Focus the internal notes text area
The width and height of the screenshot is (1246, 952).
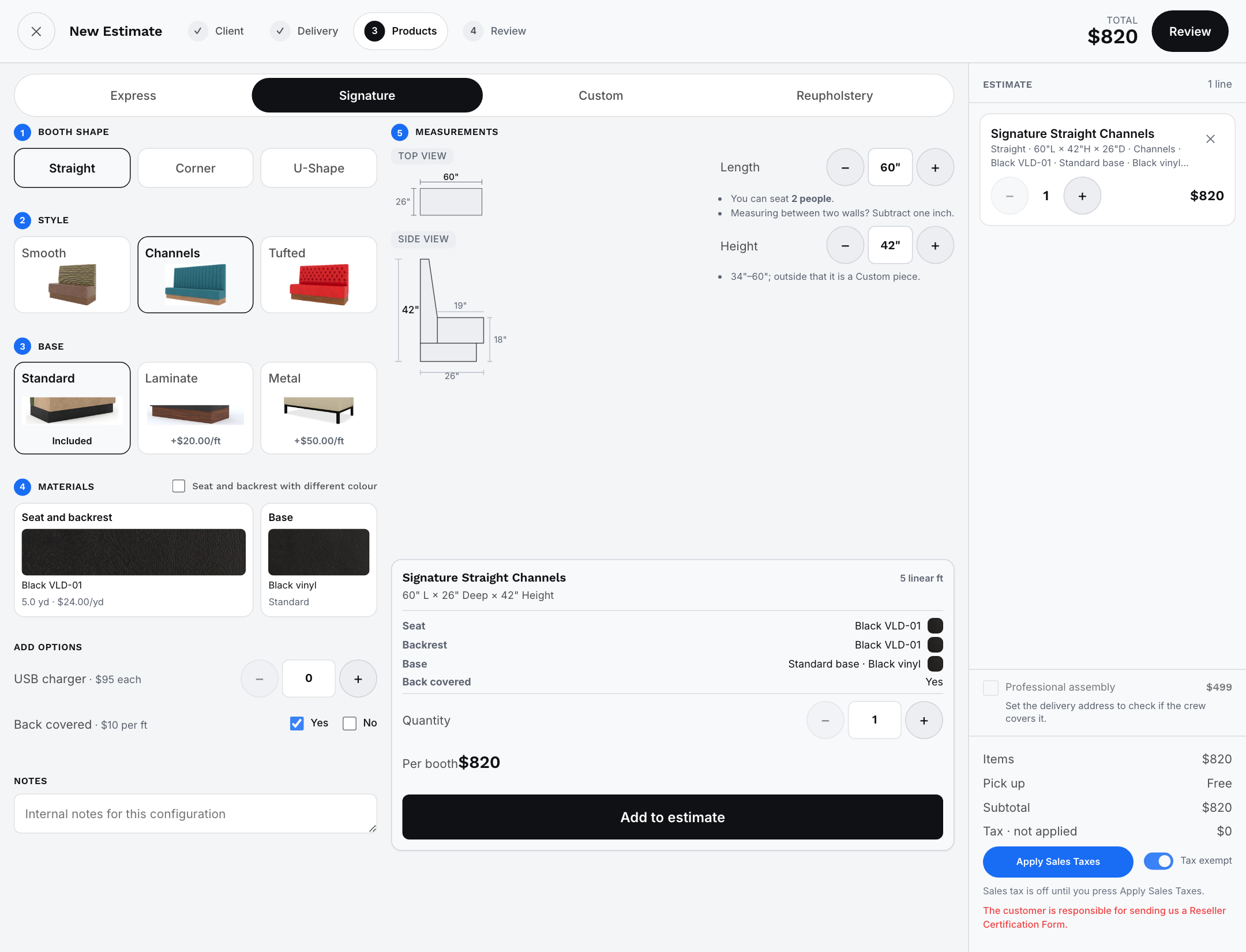point(196,814)
